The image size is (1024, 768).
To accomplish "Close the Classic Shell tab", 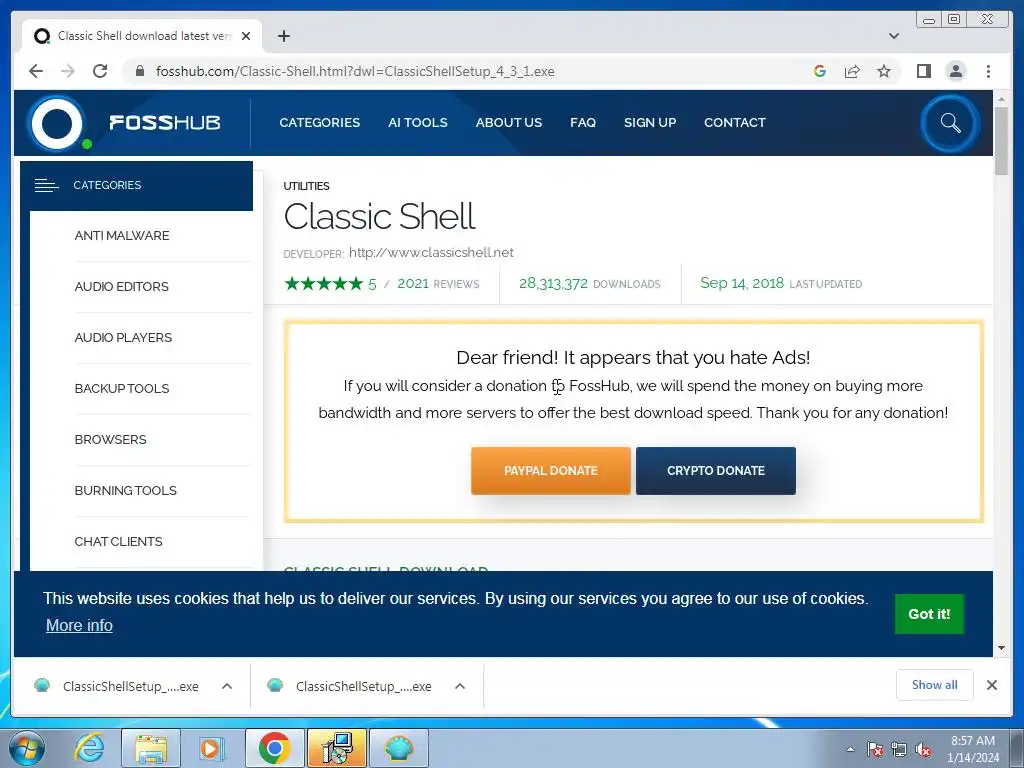I will pos(246,36).
